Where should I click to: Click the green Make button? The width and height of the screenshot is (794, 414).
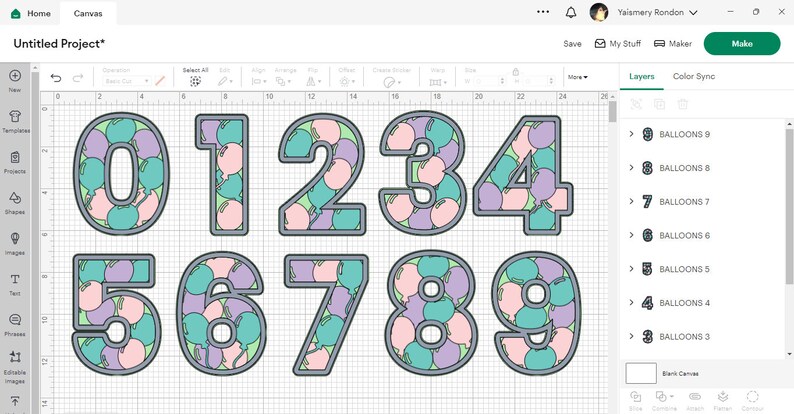[742, 44]
